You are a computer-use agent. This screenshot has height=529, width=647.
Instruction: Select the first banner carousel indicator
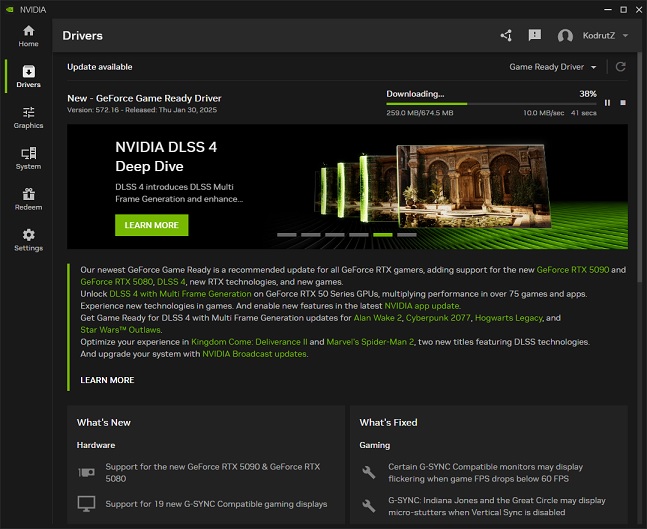pyautogui.click(x=286, y=234)
